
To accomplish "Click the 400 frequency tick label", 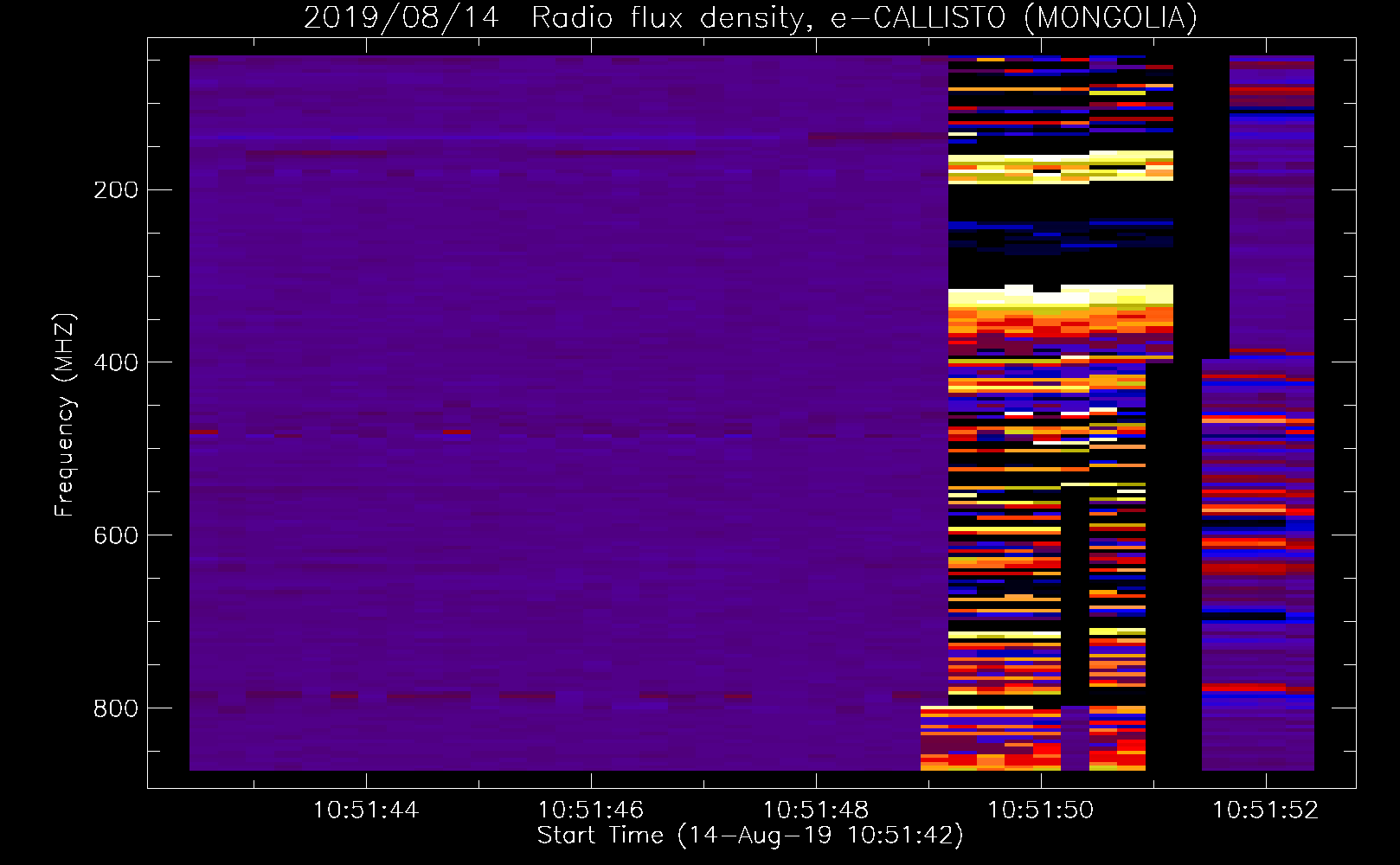I will 116,362.
